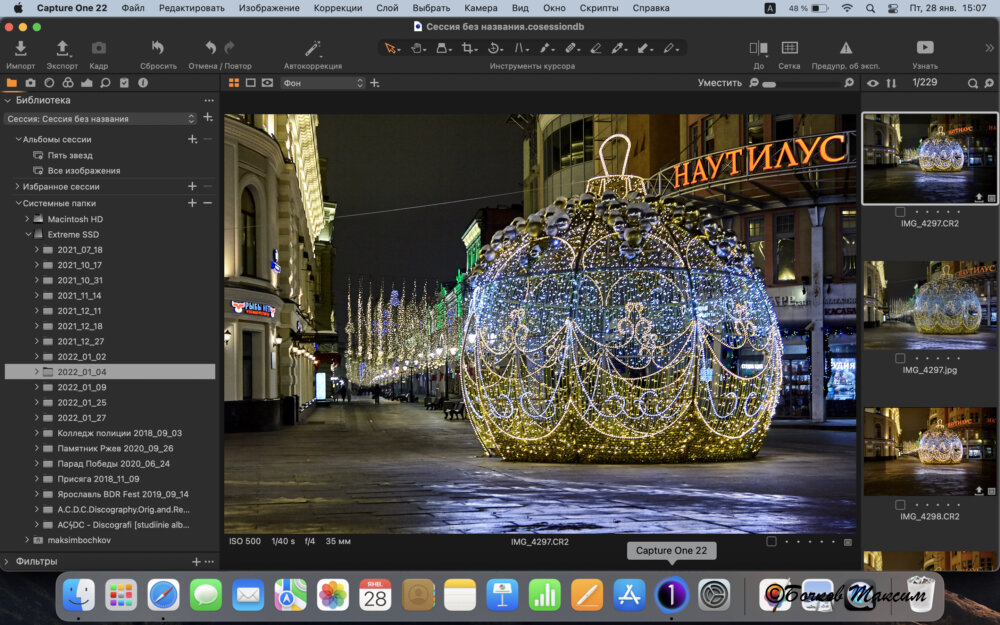The height and width of the screenshot is (625, 1000).
Task: Open Spotlight search in menu bar
Action: click(871, 8)
